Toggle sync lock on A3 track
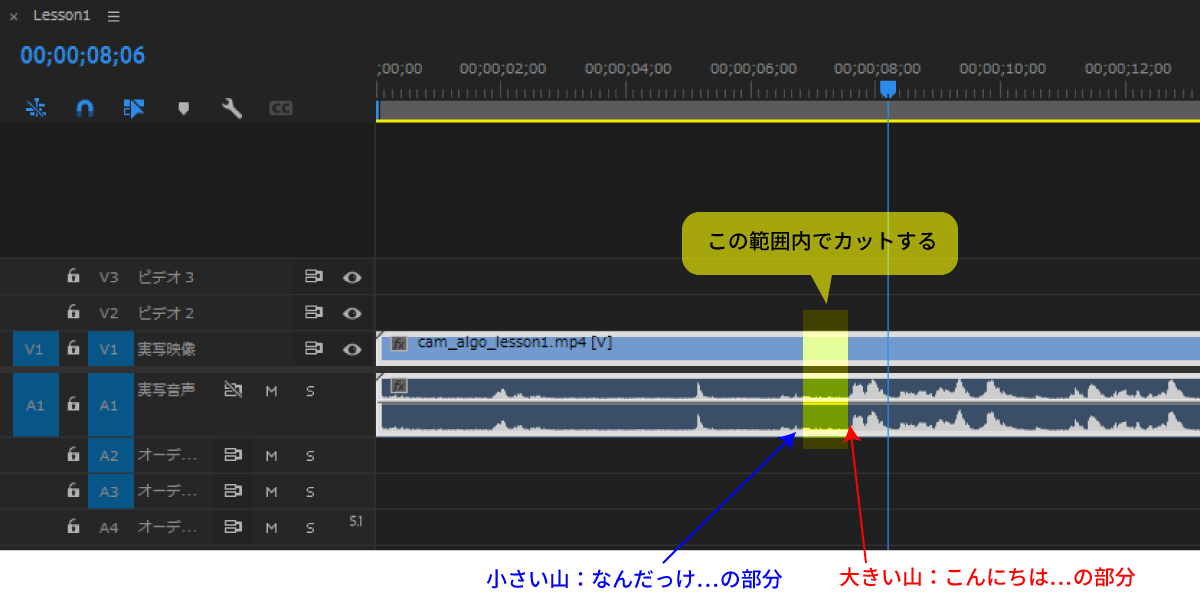1200x600 pixels. pos(233,491)
